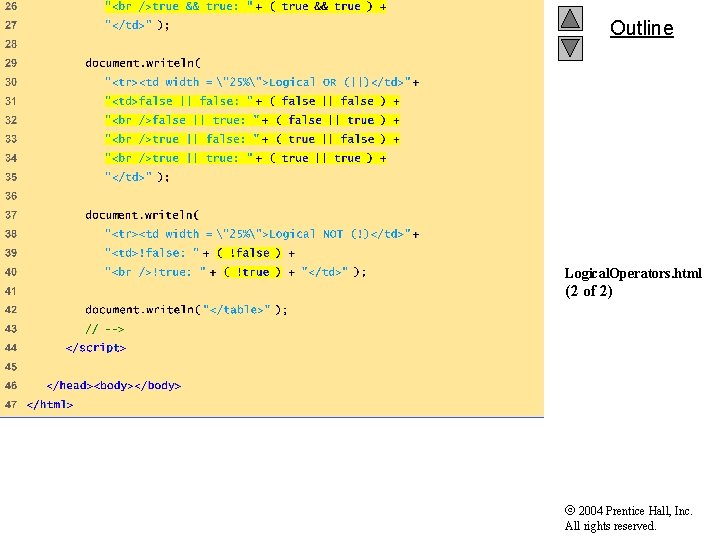The height and width of the screenshot is (540, 720).
Task: Click the document.writeln("</table>") statement
Action: tap(186, 310)
